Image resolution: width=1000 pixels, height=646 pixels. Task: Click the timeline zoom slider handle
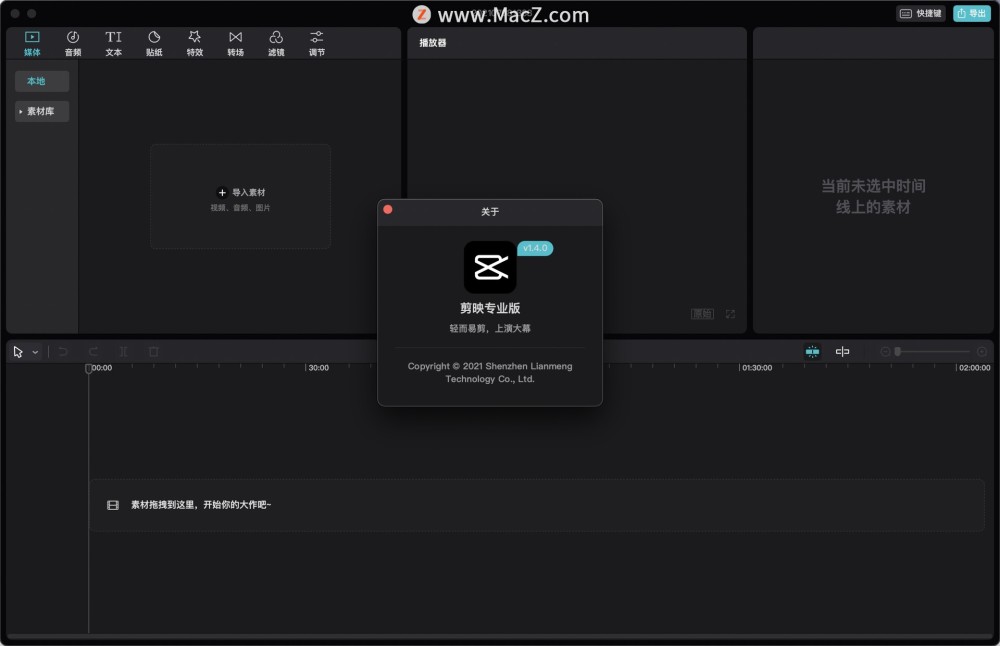click(x=897, y=351)
